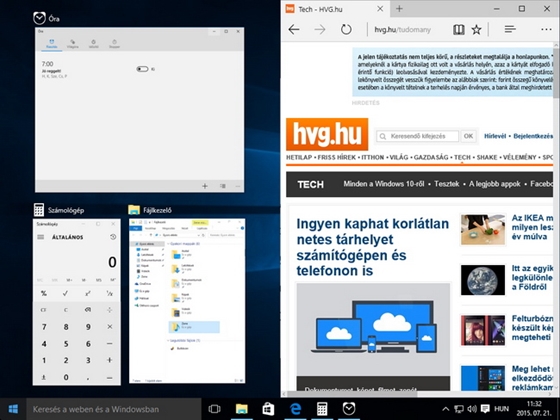Viewport: 560px width, 420px height.
Task: Open the Windows Start button
Action: click(x=13, y=409)
